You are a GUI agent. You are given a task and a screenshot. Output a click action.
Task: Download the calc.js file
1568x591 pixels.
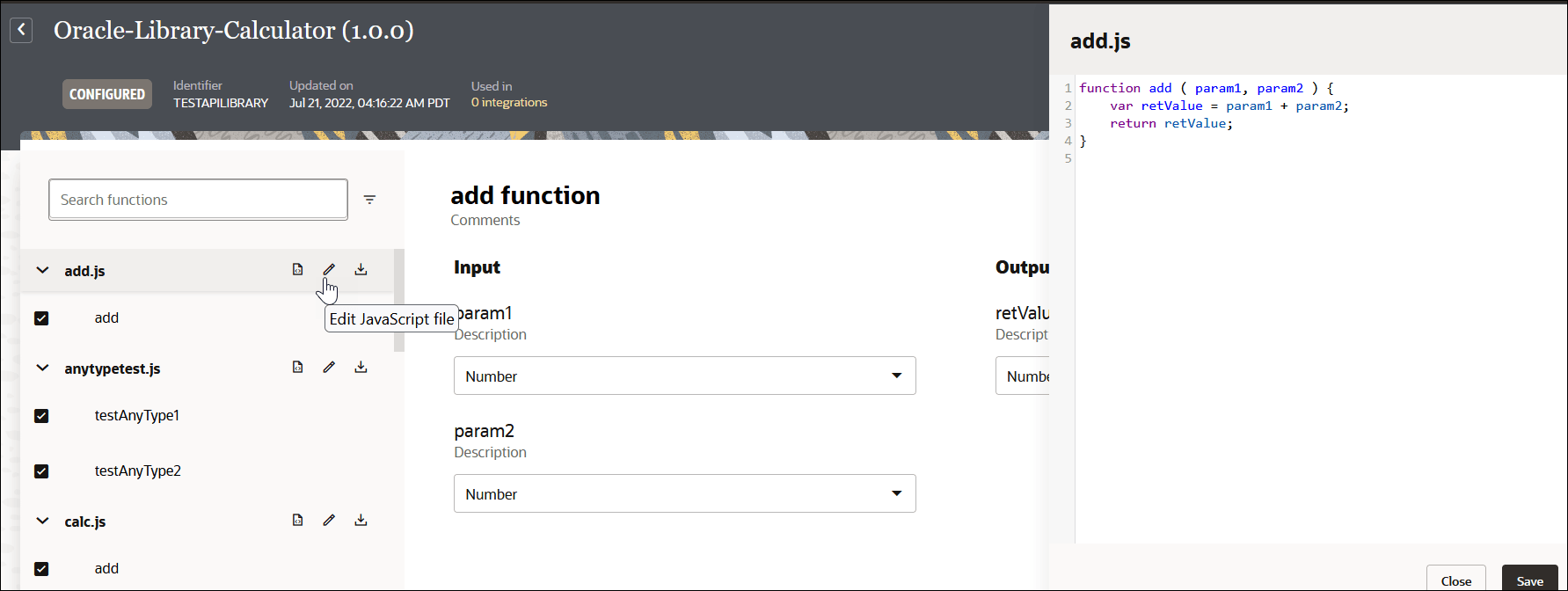pyautogui.click(x=361, y=520)
